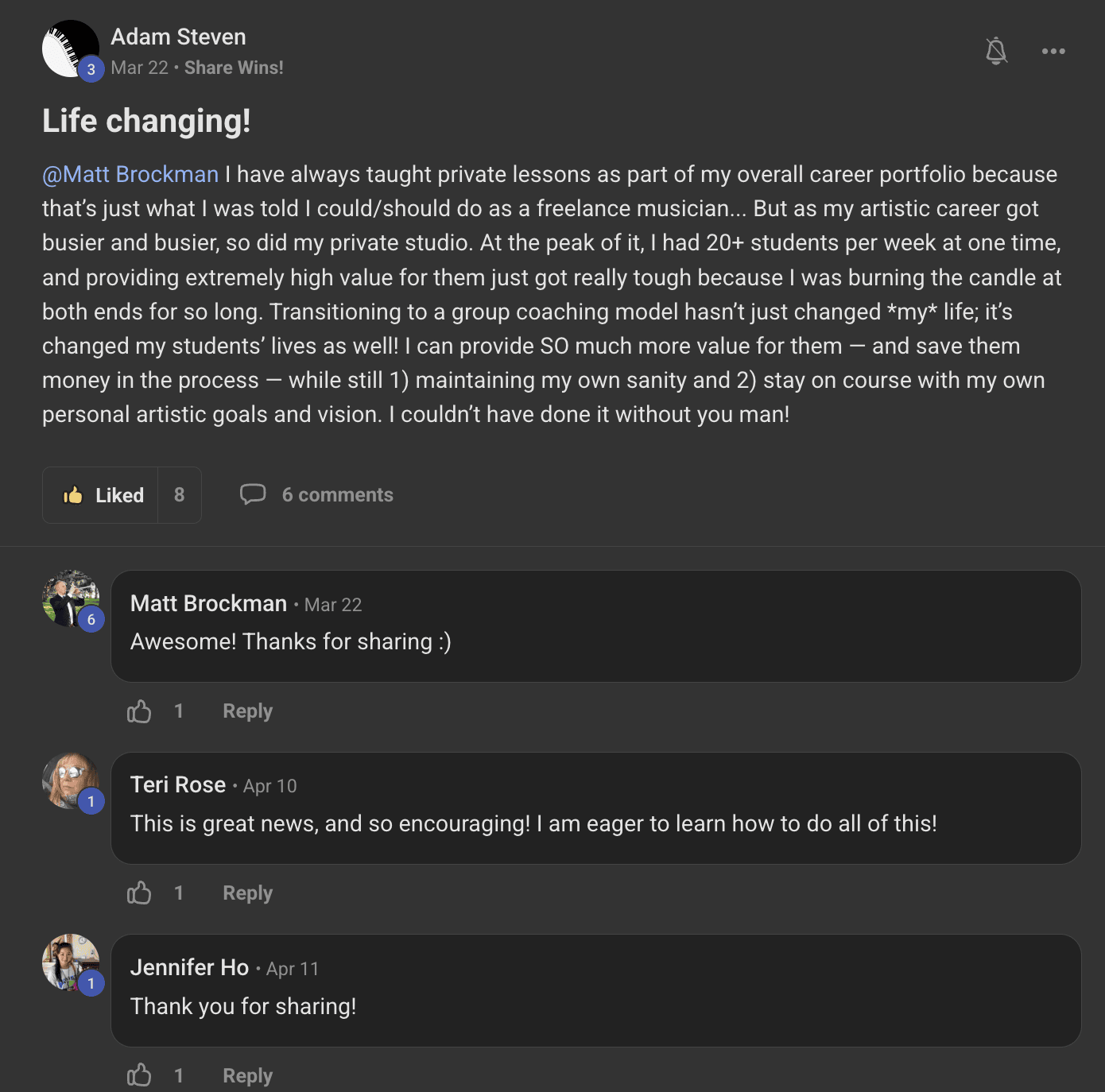Viewport: 1105px width, 1092px height.
Task: Click the Jennifer Ho commenter name
Action: (x=189, y=967)
